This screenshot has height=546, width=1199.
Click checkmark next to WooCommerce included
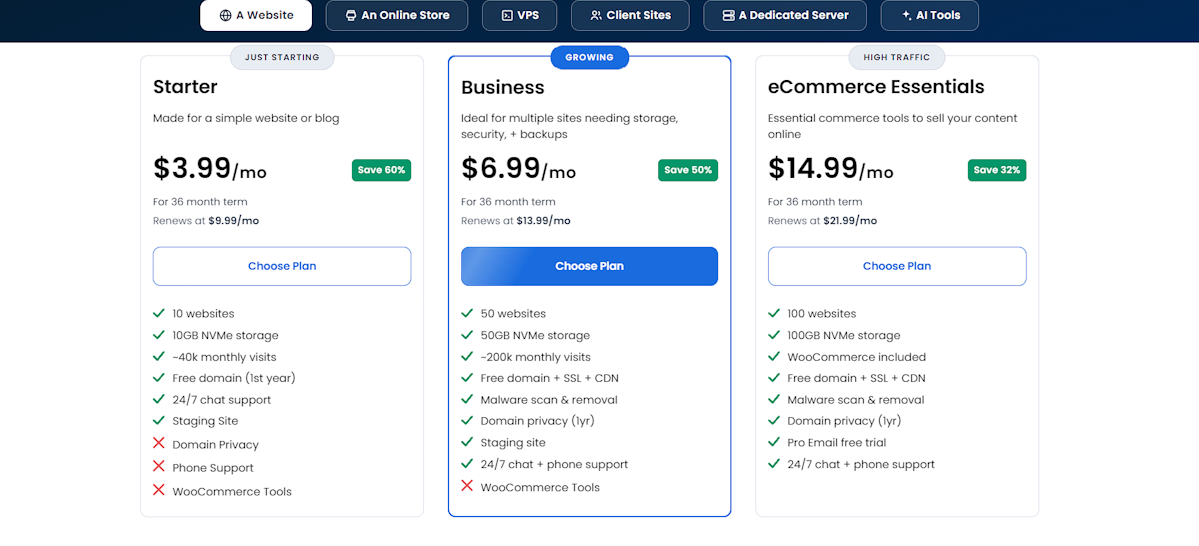[x=774, y=356]
